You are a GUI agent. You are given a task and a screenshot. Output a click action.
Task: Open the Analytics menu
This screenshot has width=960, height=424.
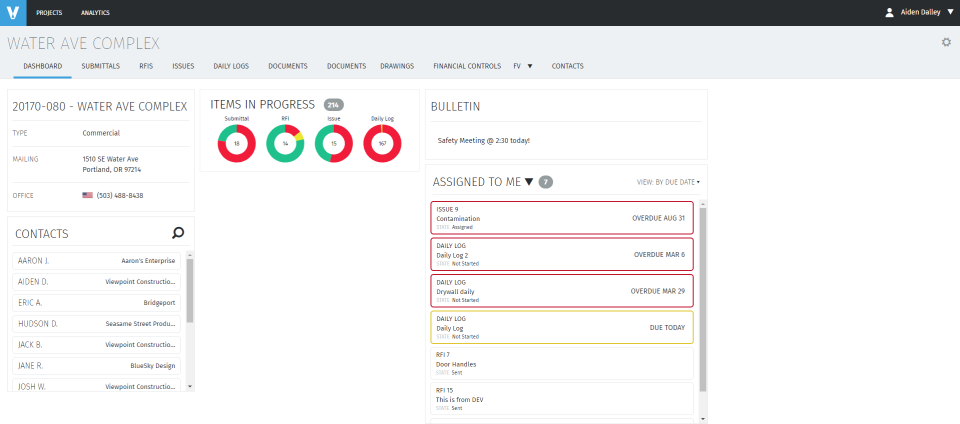[96, 13]
